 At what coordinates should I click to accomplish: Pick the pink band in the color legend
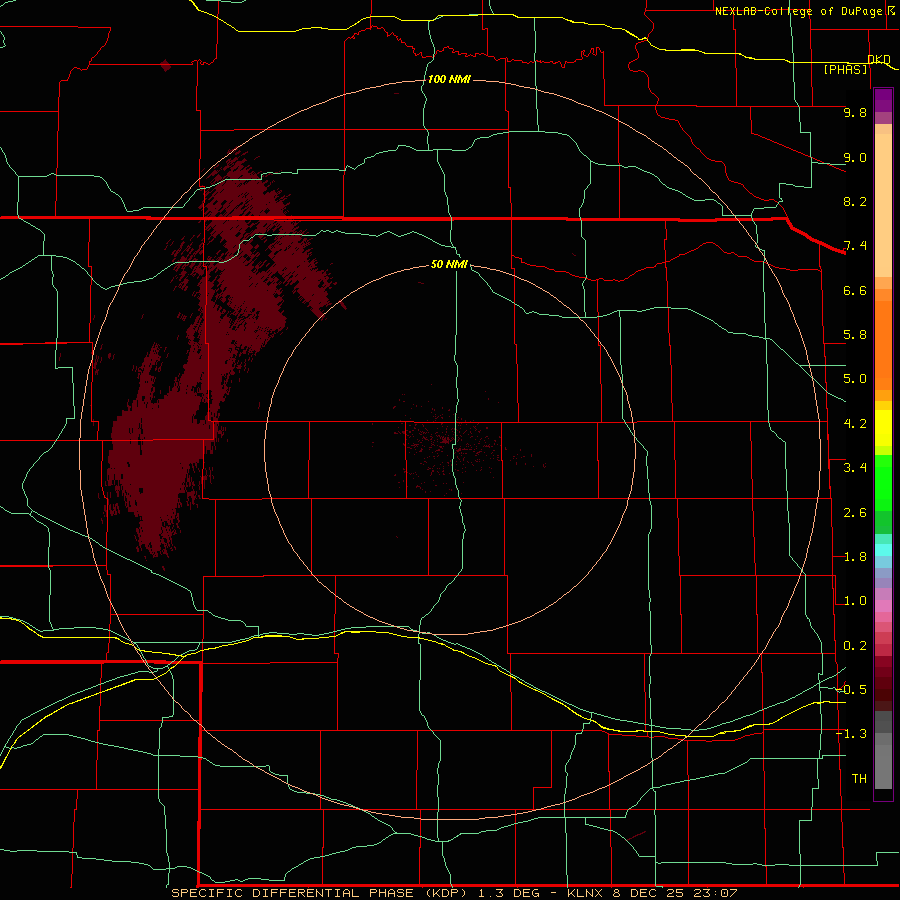[883, 606]
